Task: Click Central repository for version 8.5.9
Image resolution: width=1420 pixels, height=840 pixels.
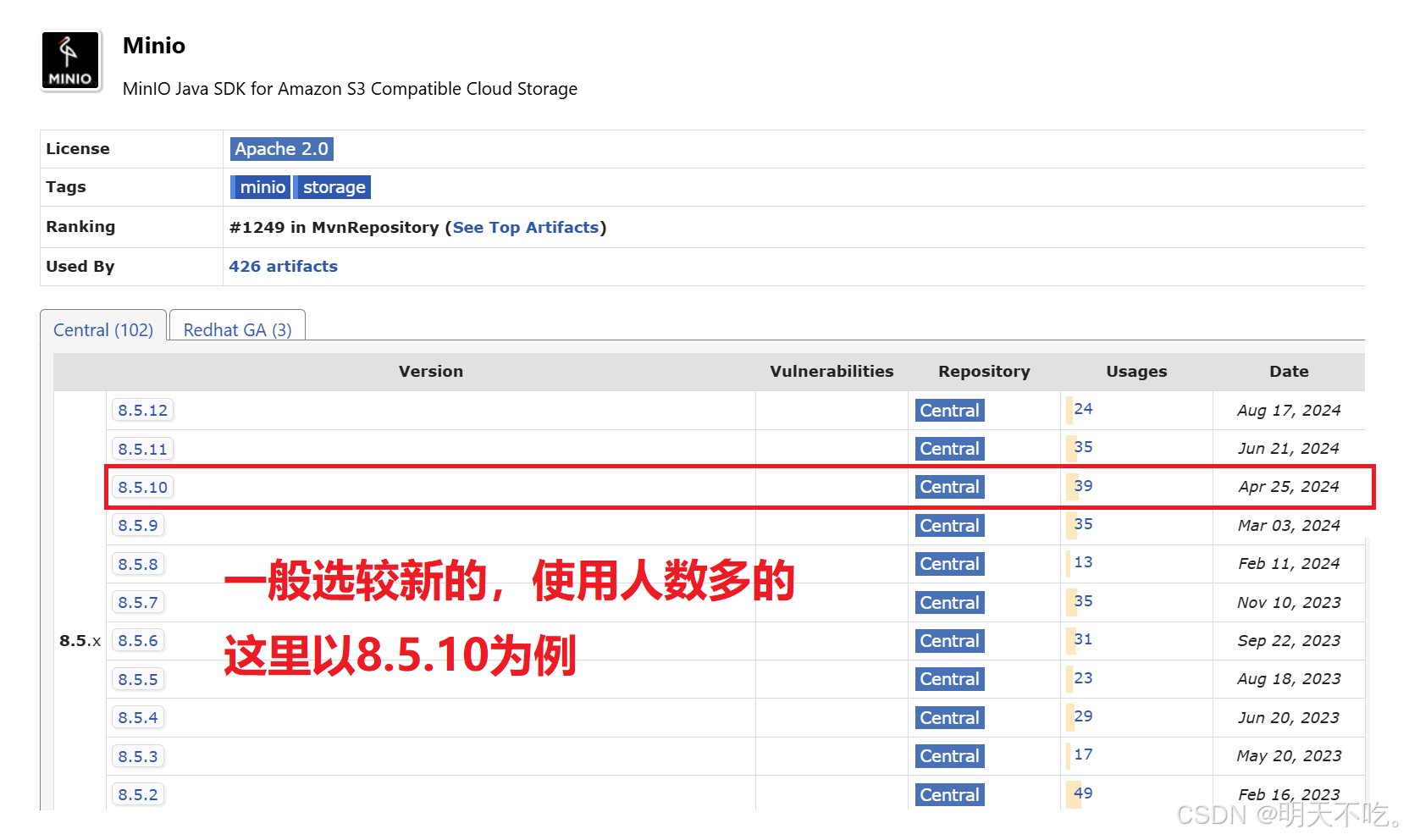Action: pyautogui.click(x=949, y=526)
